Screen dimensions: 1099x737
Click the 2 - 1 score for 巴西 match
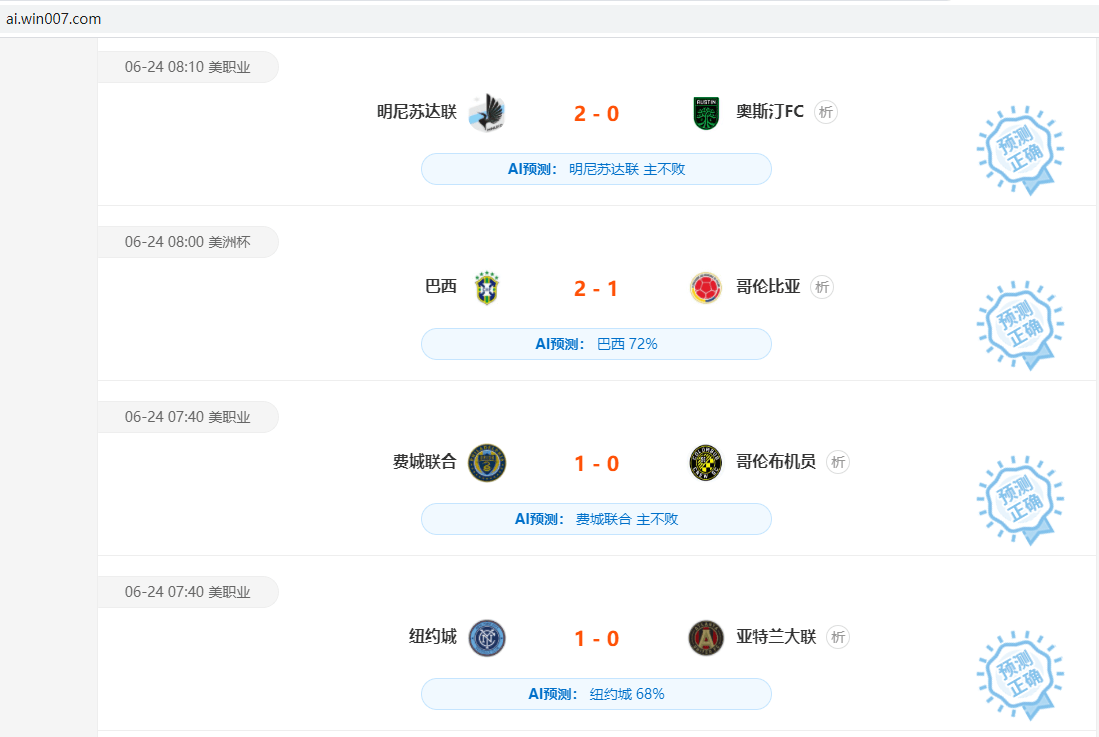click(596, 289)
